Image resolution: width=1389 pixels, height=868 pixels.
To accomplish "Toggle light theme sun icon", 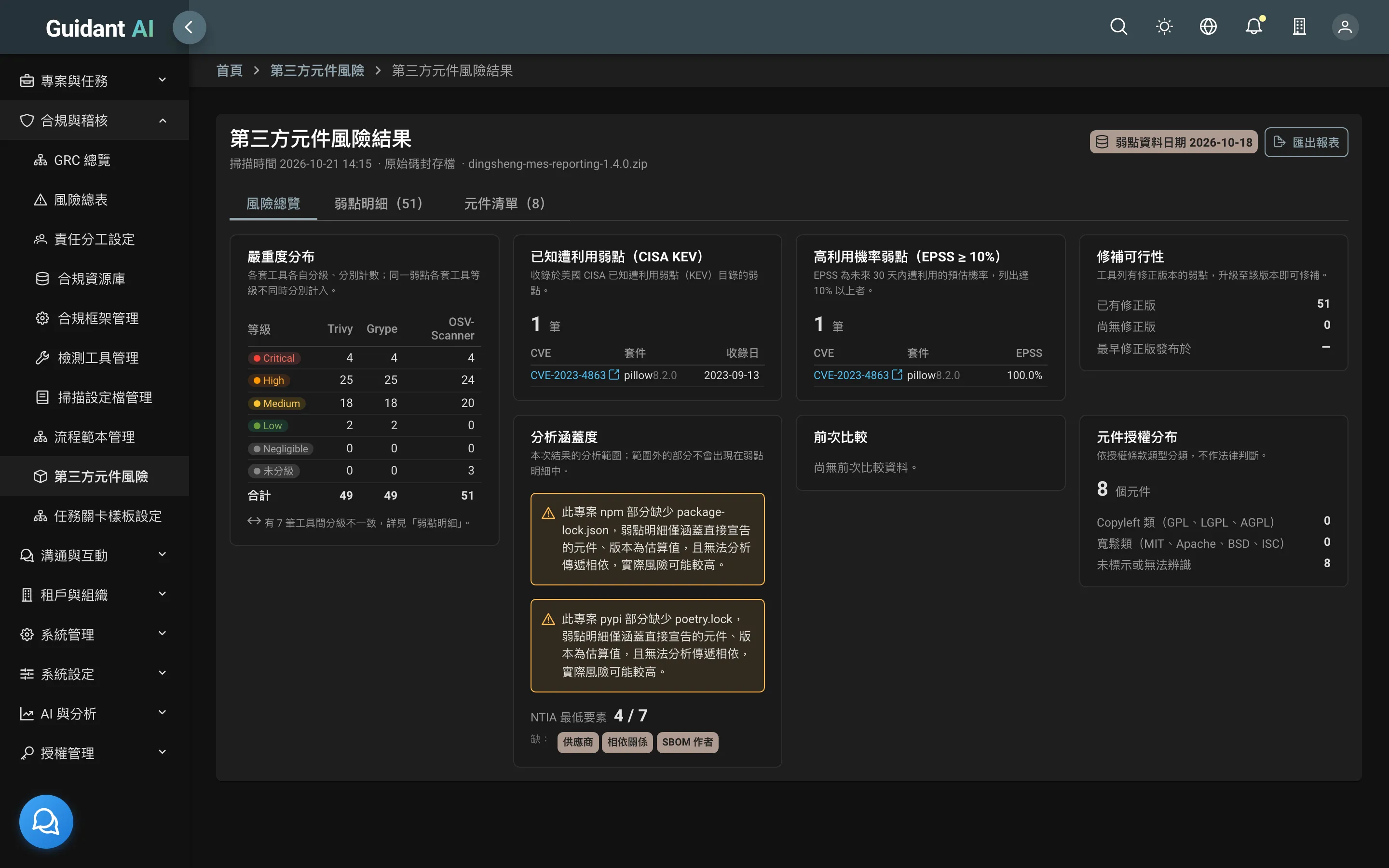I will (x=1164, y=27).
